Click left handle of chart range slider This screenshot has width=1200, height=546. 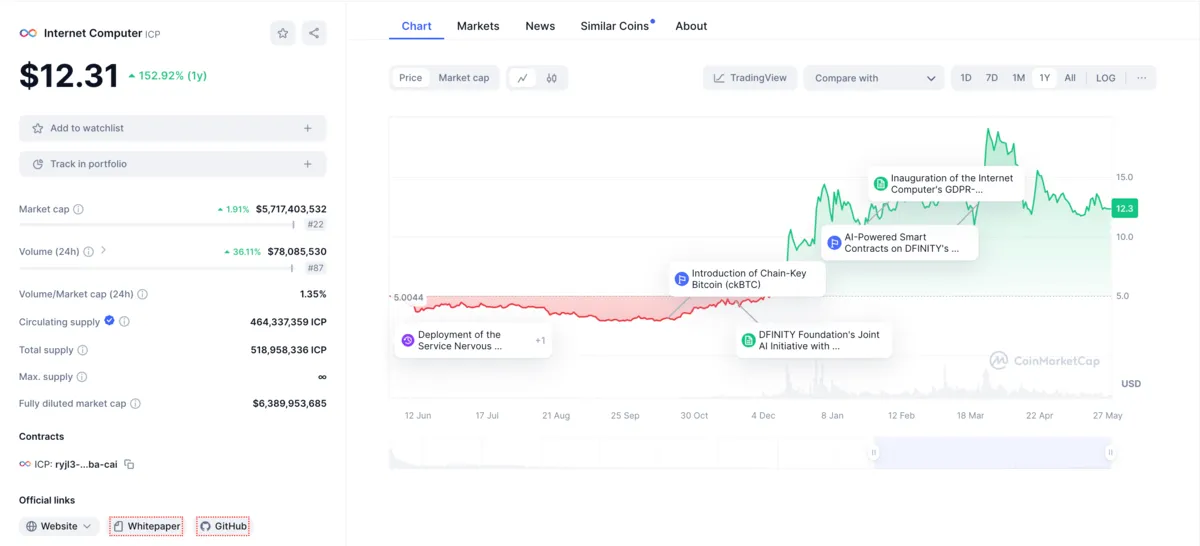pos(874,453)
